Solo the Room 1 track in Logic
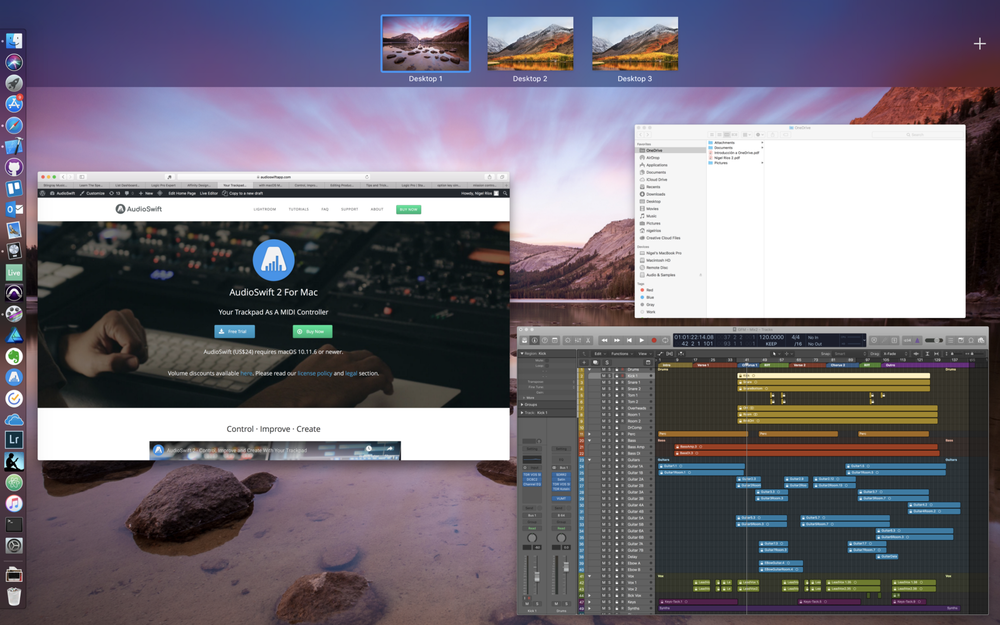Image resolution: width=1000 pixels, height=625 pixels. 610,415
